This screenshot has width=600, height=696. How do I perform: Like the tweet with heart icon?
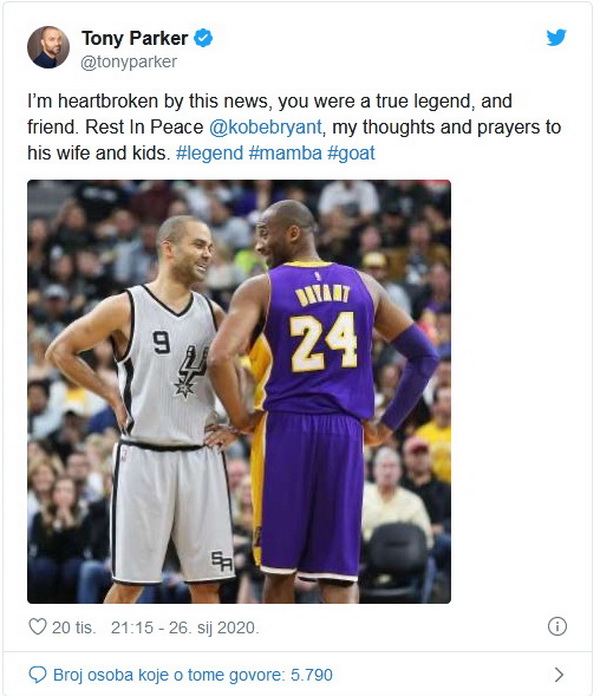point(37,627)
